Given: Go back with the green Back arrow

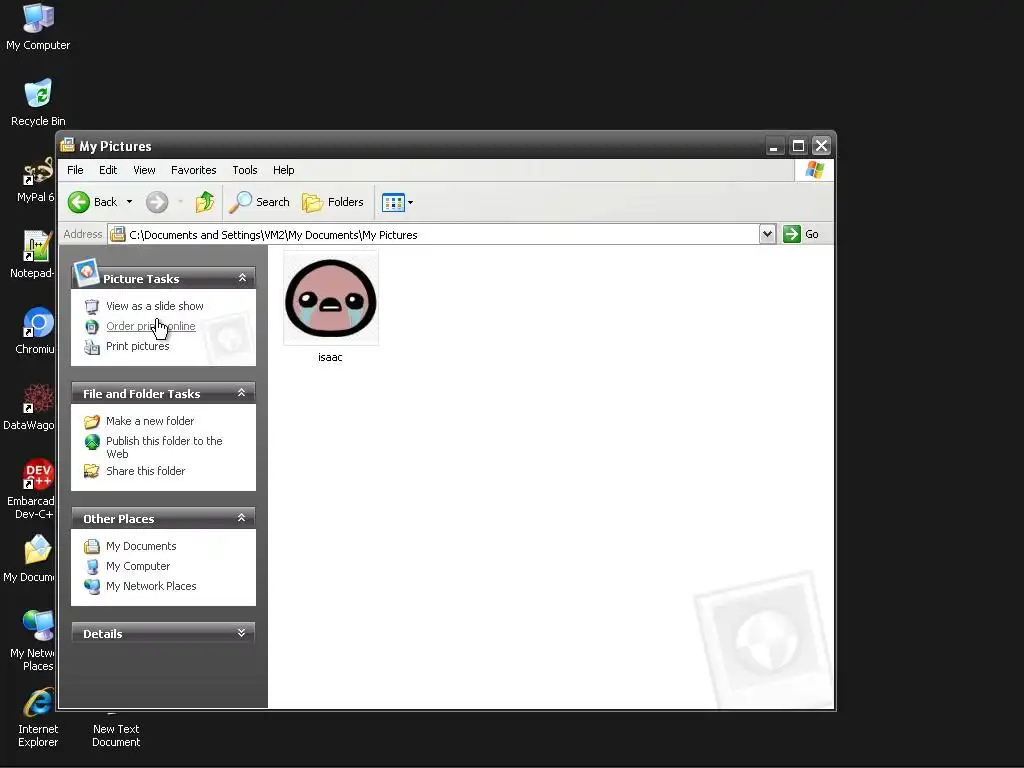Looking at the screenshot, I should (93, 202).
